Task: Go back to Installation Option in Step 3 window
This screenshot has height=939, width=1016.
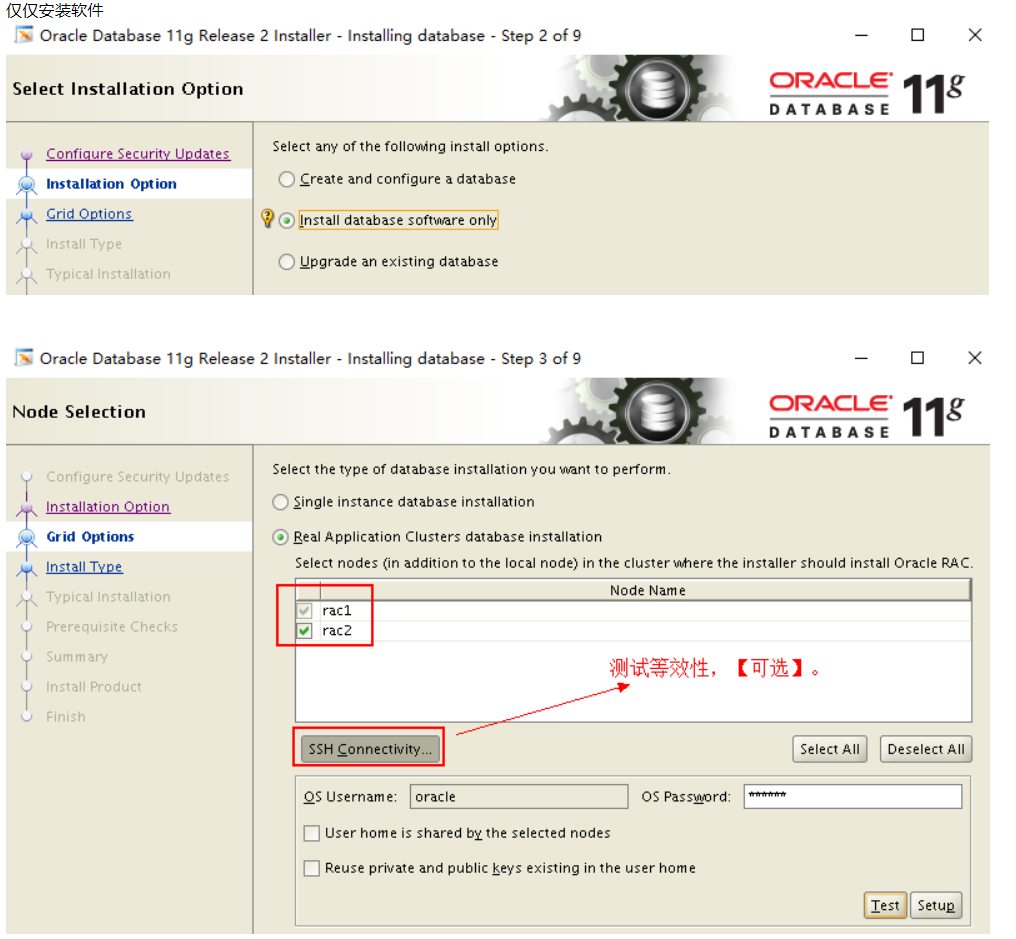Action: click(108, 507)
